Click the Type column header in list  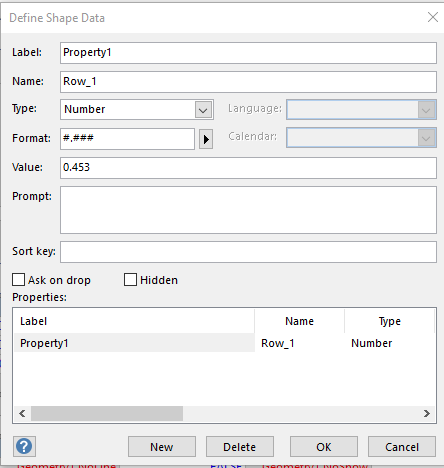click(x=389, y=321)
